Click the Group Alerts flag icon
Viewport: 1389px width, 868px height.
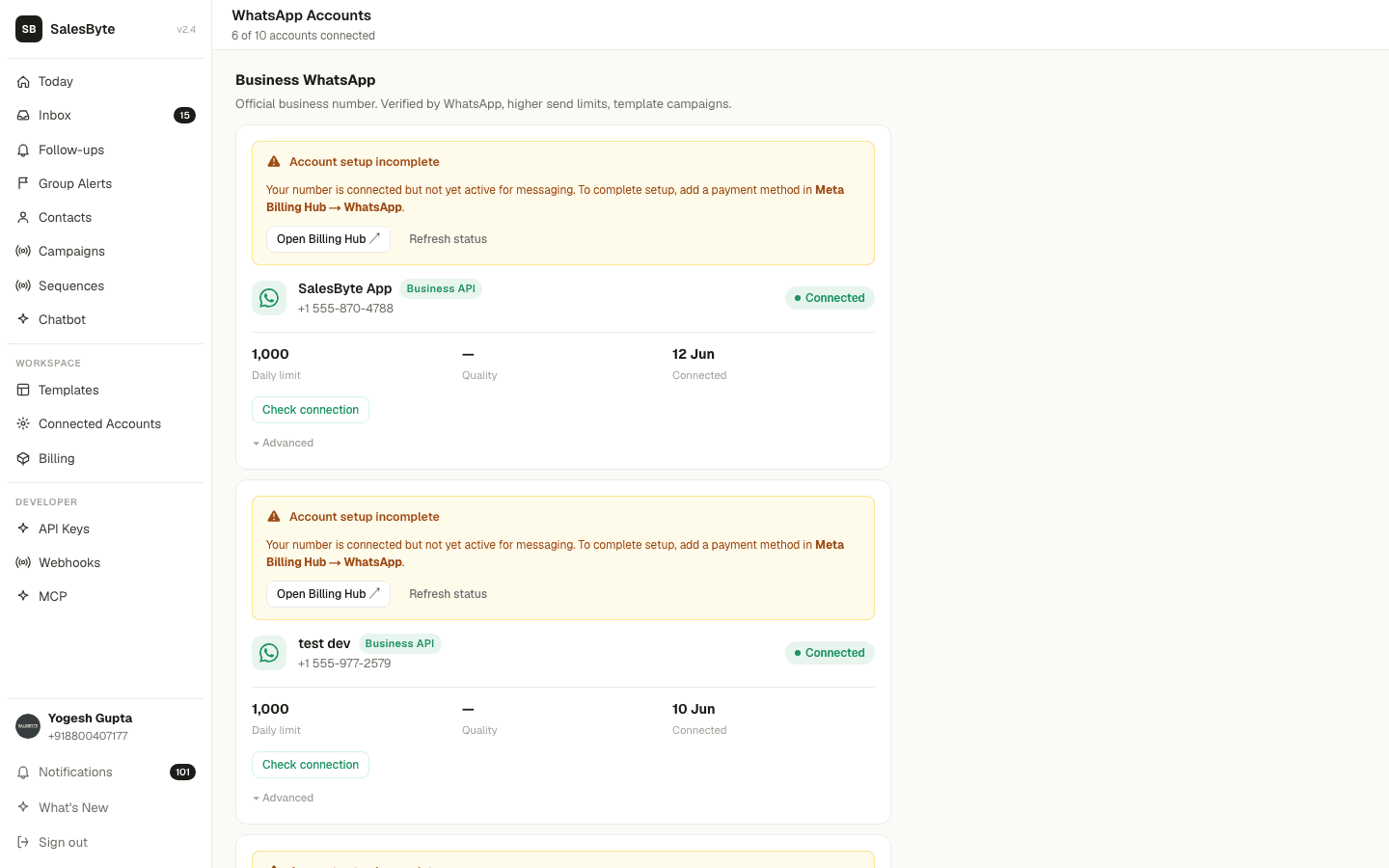23,183
